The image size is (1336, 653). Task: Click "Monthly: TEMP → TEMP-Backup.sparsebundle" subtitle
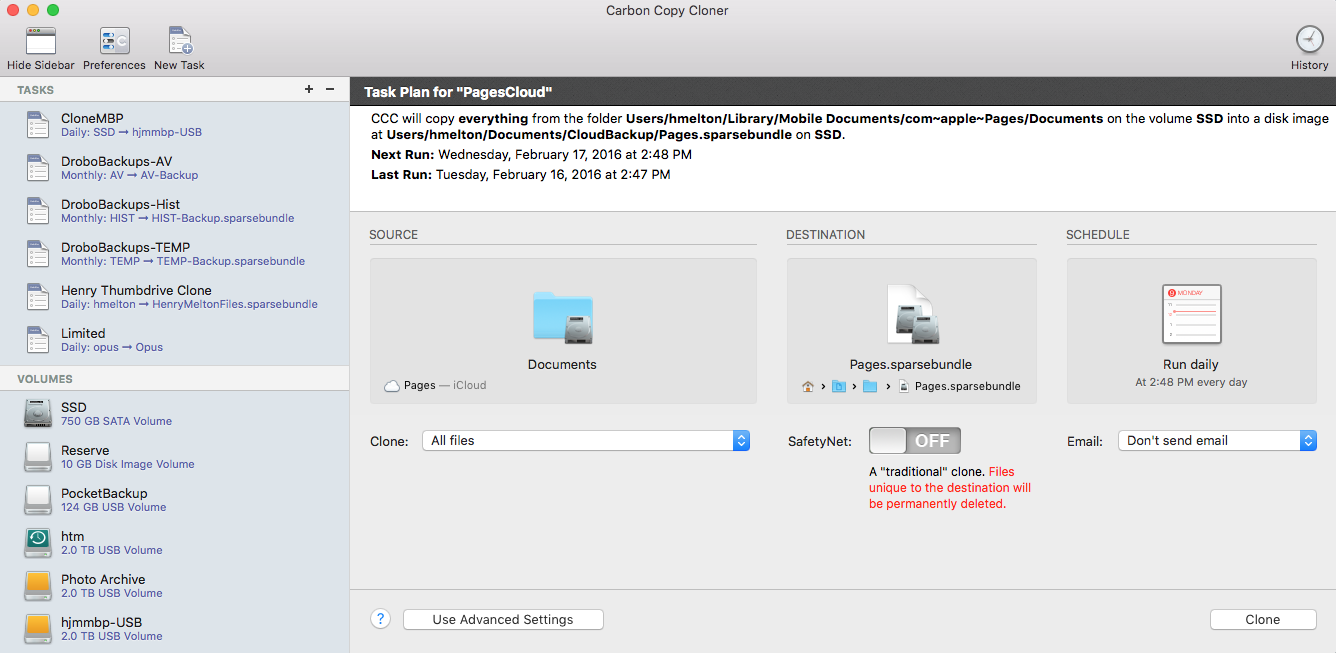click(x=183, y=261)
